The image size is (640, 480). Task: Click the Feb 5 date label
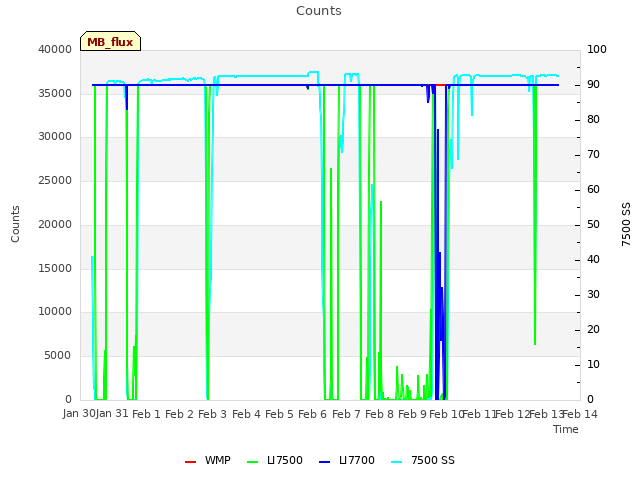coord(279,414)
